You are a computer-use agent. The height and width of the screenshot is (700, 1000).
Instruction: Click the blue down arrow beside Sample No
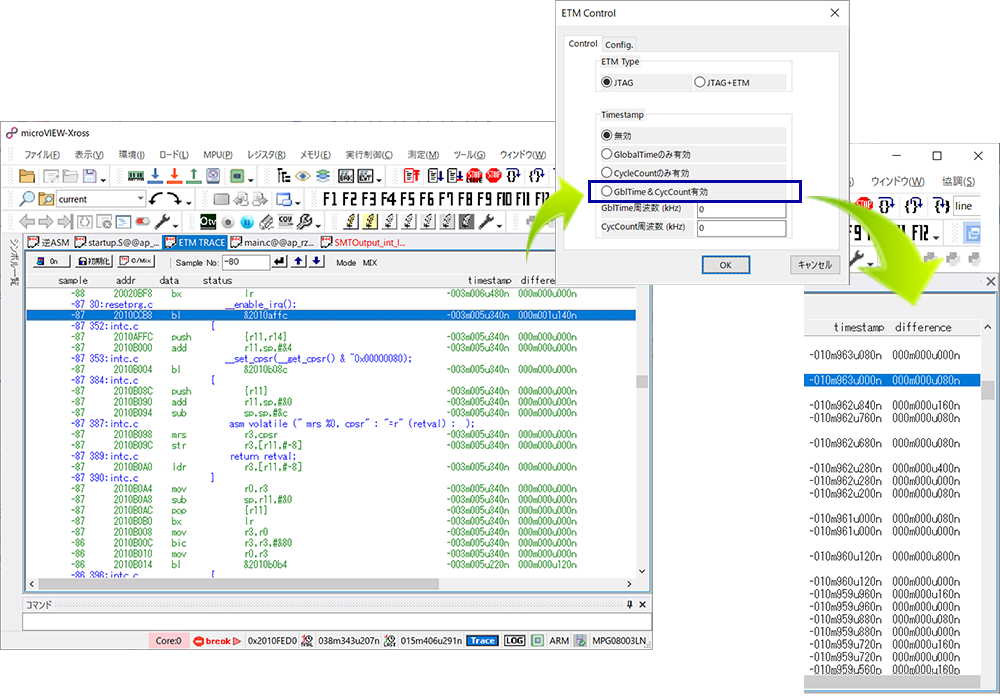(x=316, y=261)
